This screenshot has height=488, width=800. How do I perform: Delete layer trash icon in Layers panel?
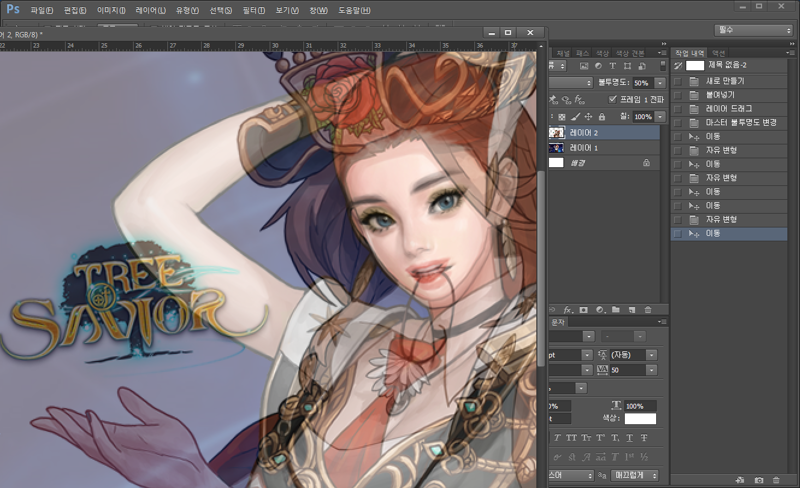pos(648,310)
